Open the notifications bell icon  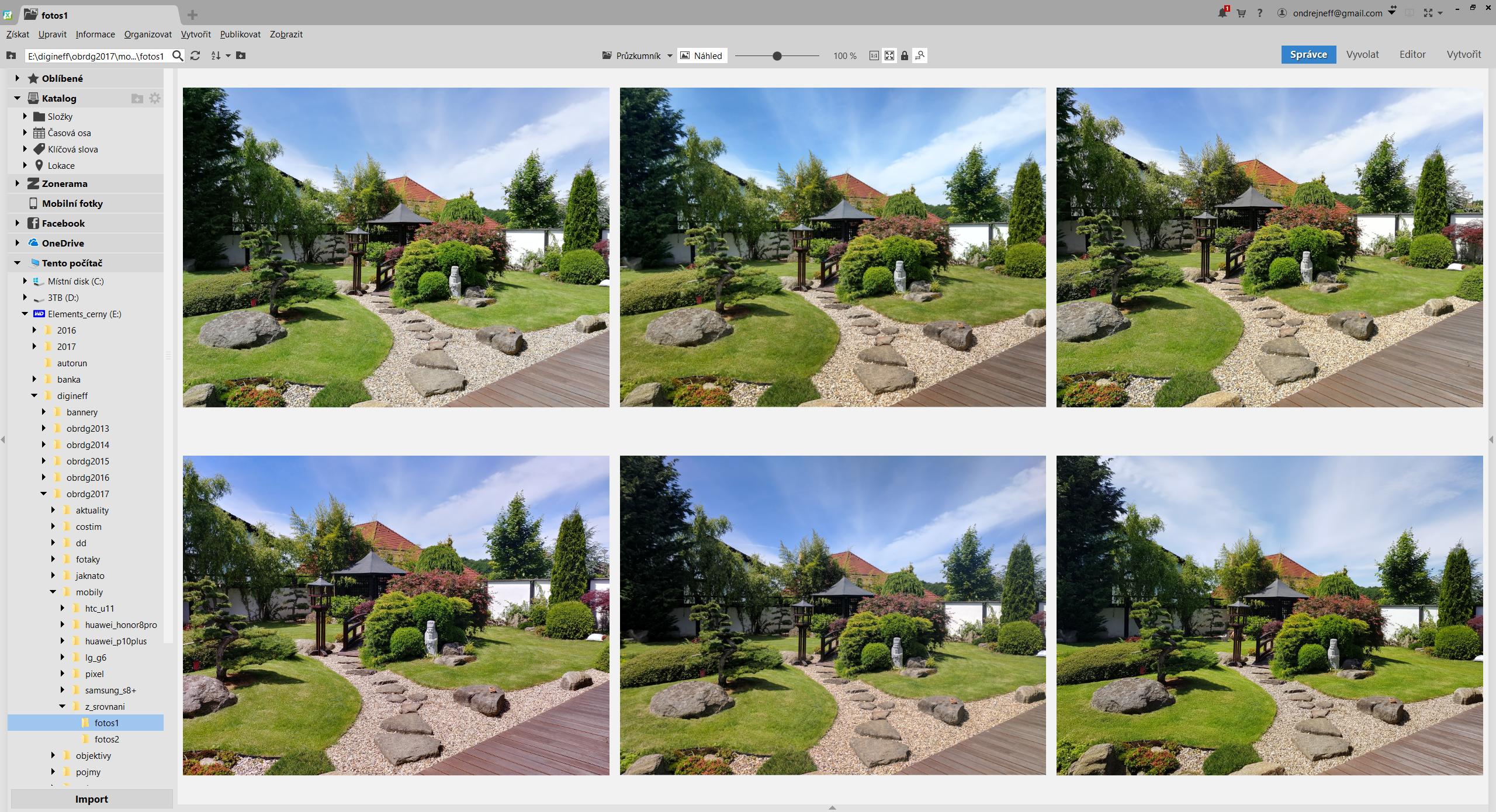(1222, 13)
